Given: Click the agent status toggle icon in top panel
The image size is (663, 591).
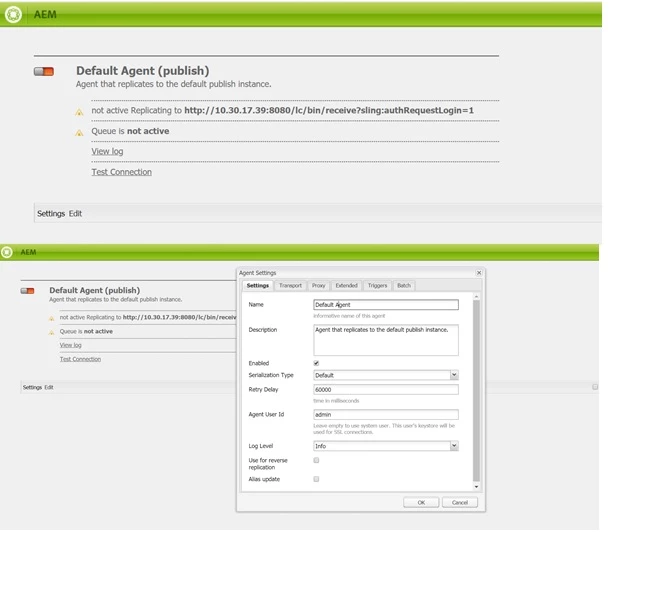Looking at the screenshot, I should pyautogui.click(x=44, y=71).
